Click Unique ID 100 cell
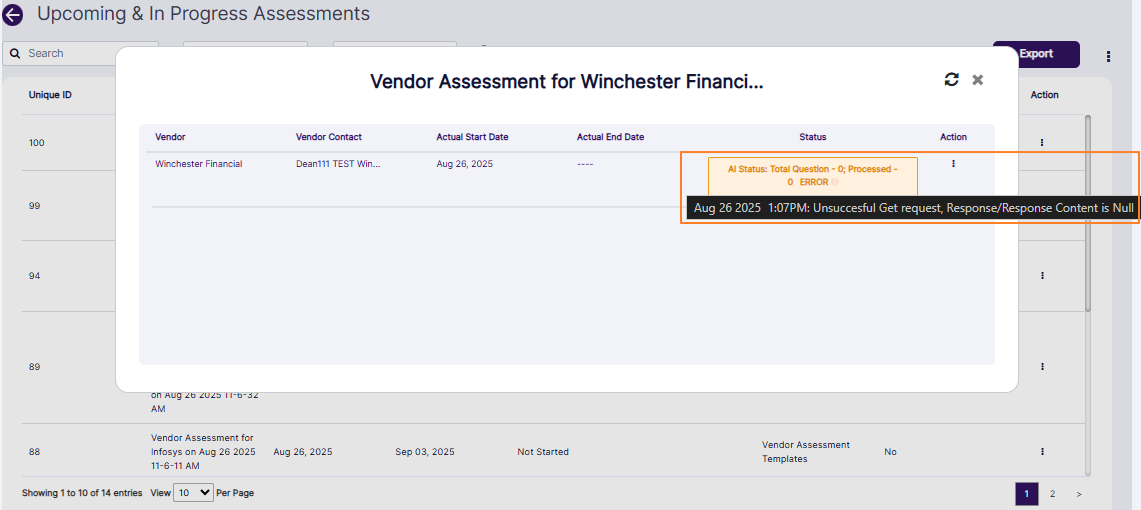Screen dimensions: 1141x510 click(x=36, y=143)
